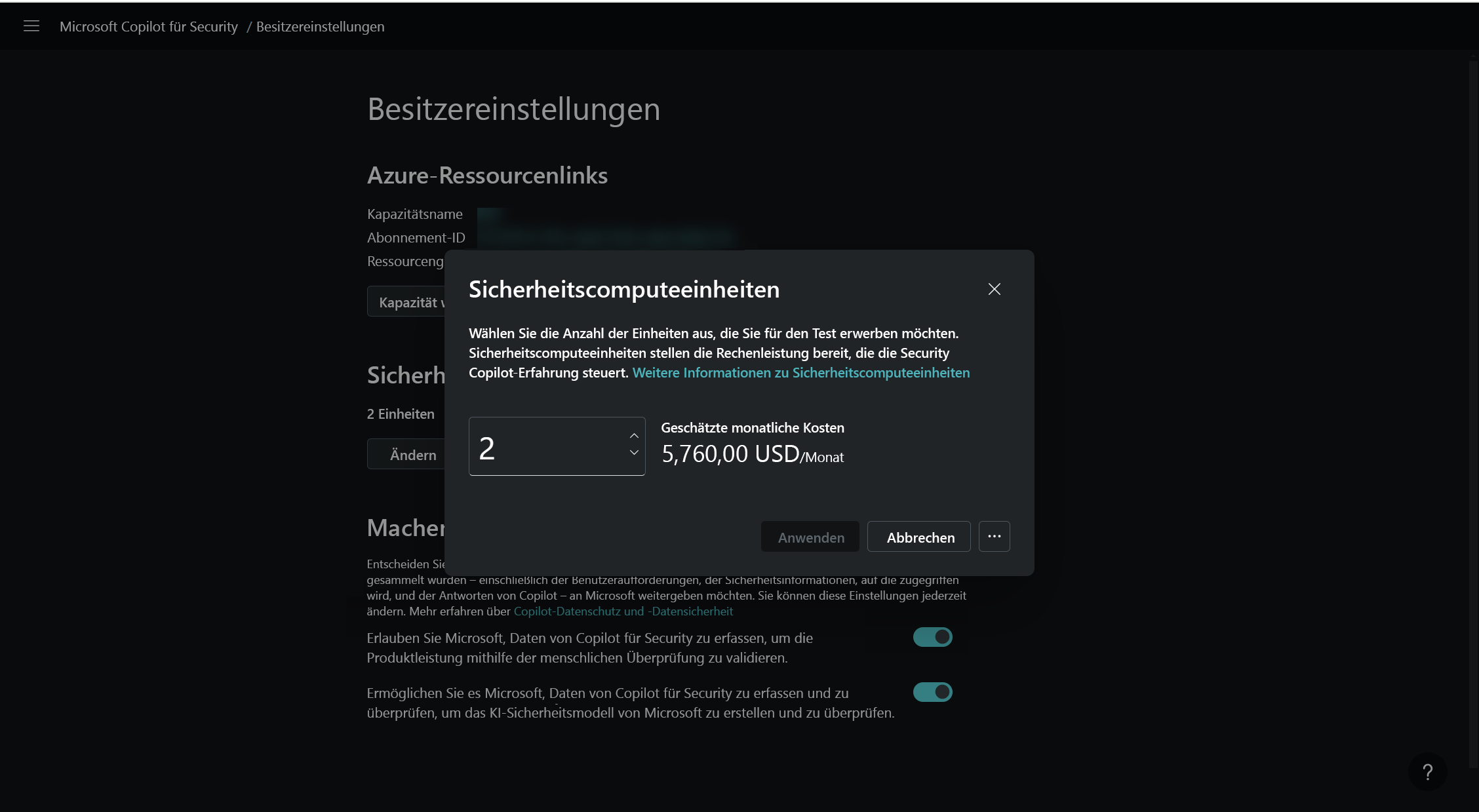This screenshot has width=1479, height=812.
Task: Click the Besitzereinstellungen page heading
Action: (x=514, y=109)
